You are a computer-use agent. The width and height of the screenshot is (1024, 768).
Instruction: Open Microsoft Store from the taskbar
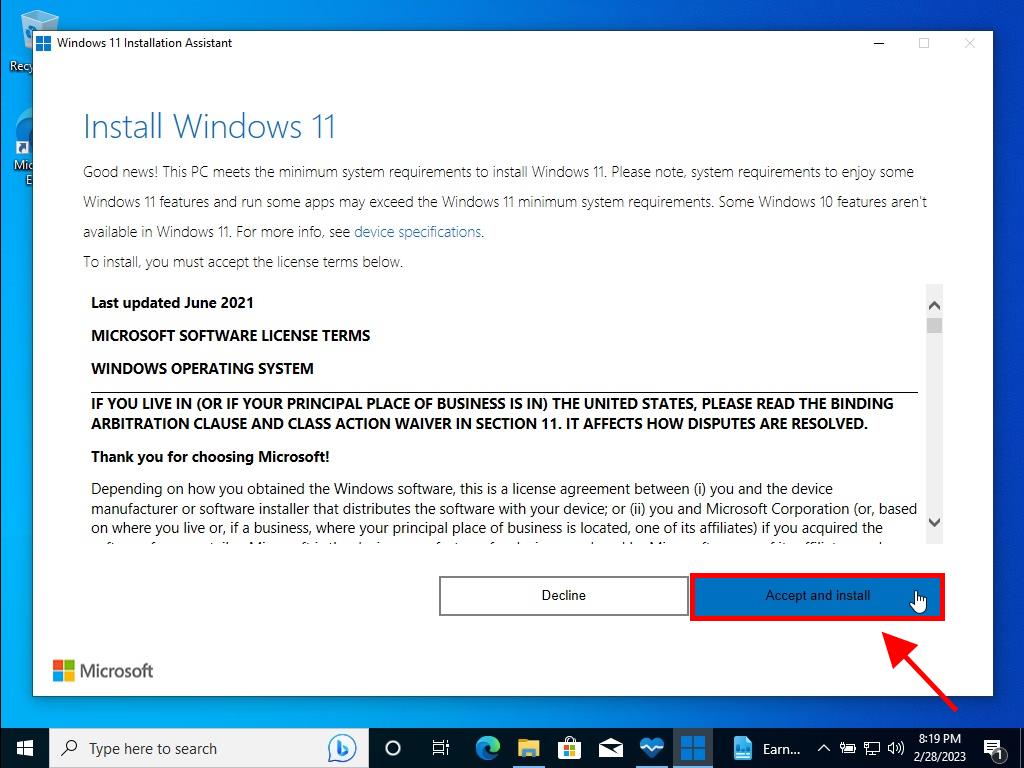tap(569, 748)
